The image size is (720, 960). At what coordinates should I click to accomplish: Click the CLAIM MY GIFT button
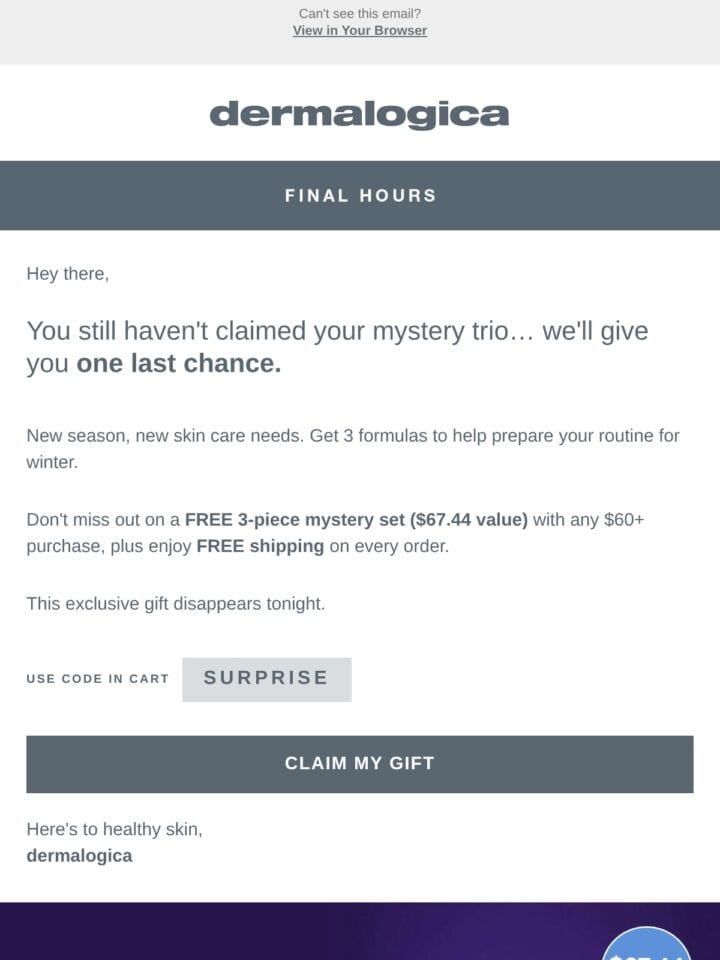click(360, 764)
